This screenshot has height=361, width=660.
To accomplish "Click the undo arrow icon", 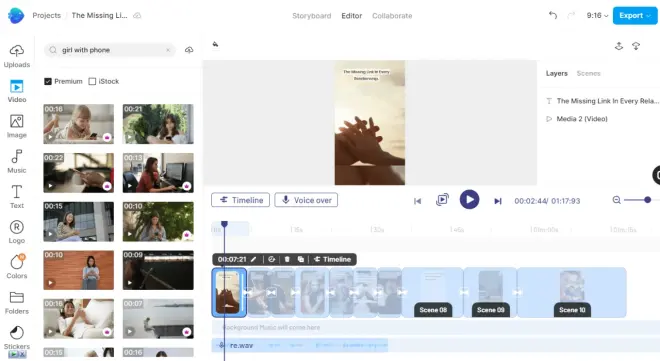I will coord(553,16).
